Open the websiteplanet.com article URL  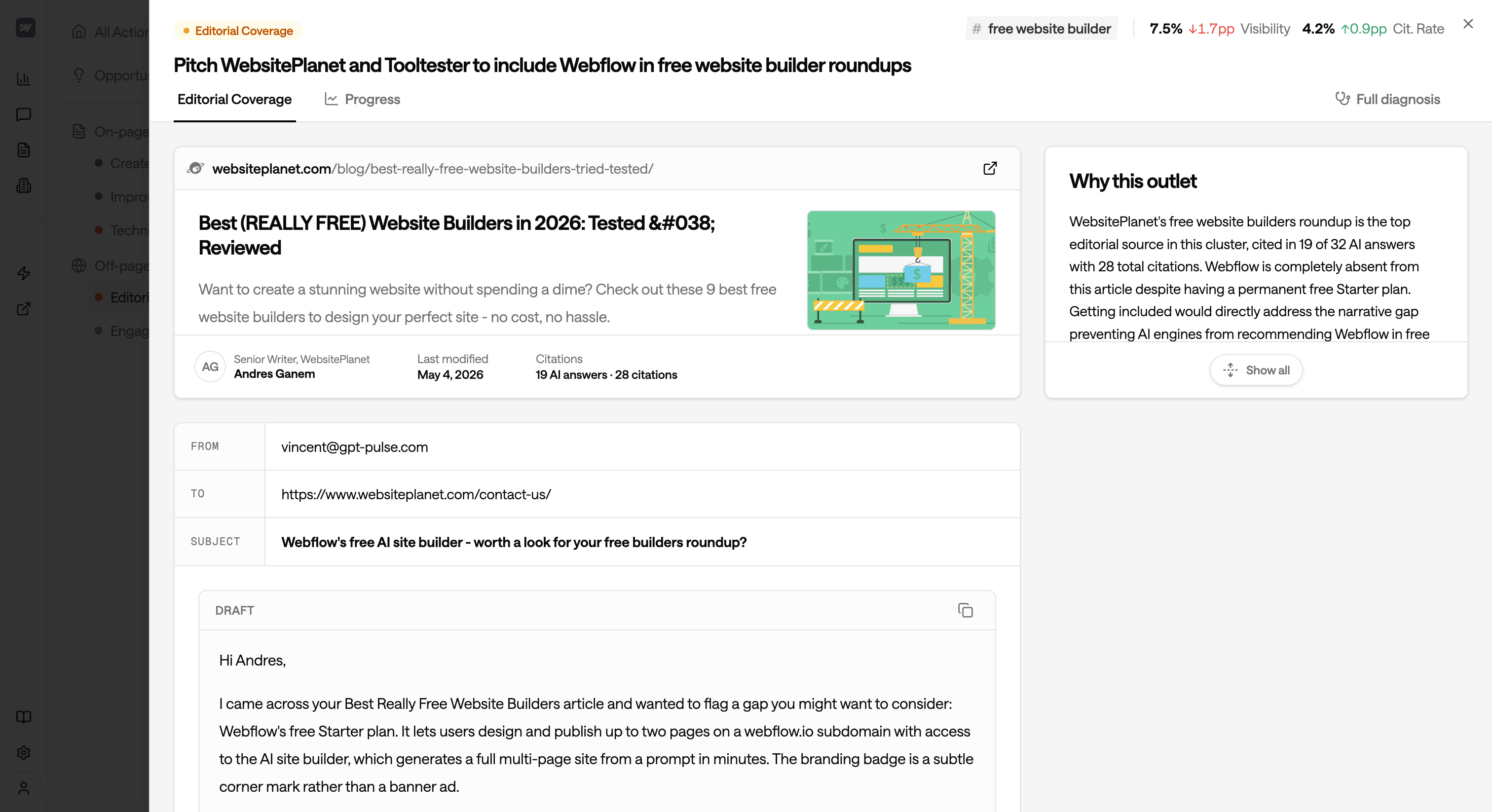click(433, 169)
